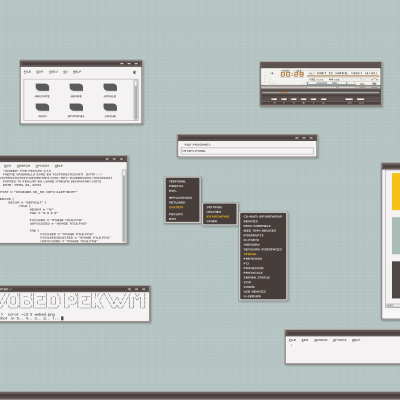Screen dimensions: 400x400
Task: Click the eject button in media player
Action: [323, 99]
